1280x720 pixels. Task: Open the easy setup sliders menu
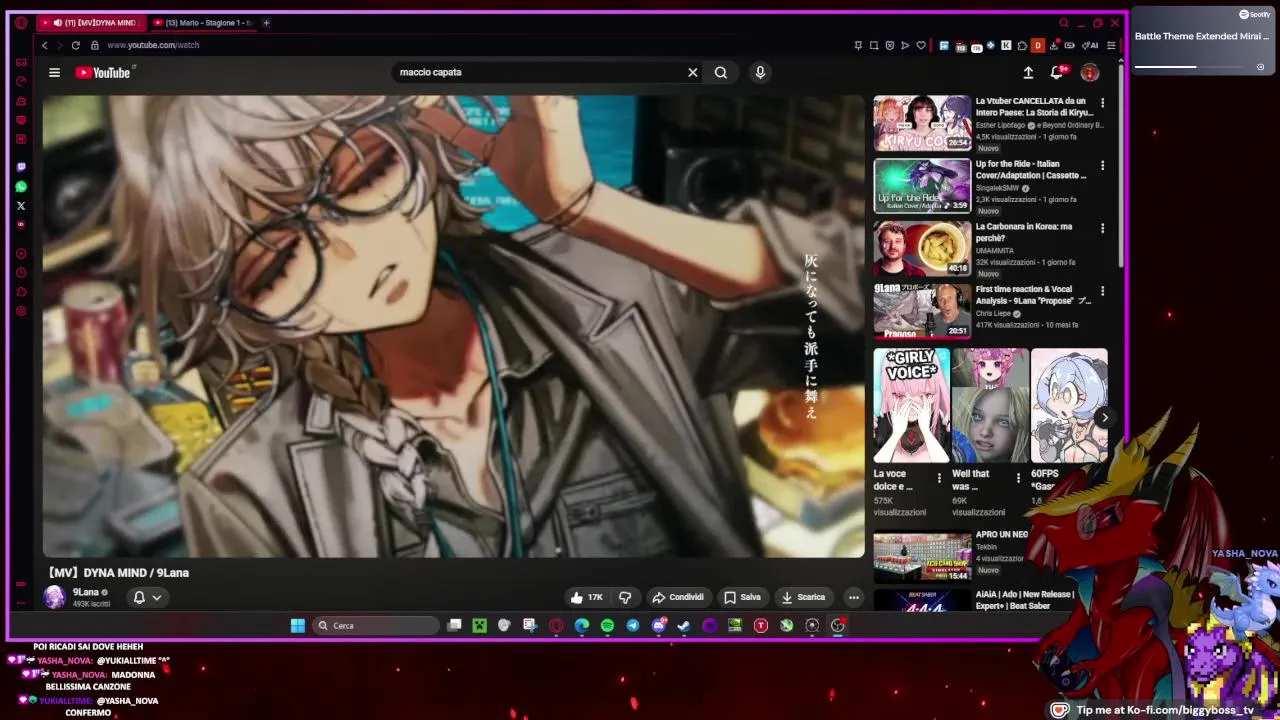1111,45
